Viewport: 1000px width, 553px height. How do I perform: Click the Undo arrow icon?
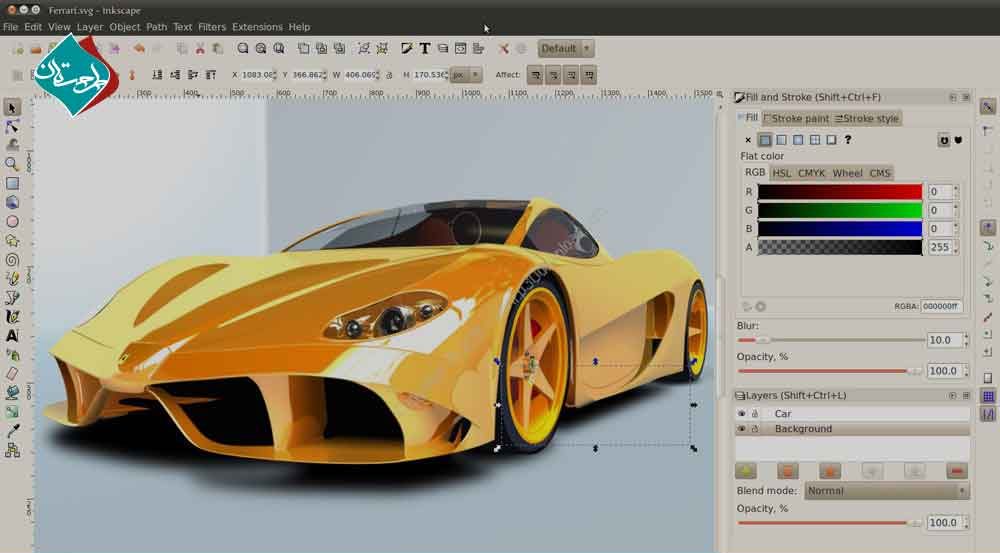point(138,48)
